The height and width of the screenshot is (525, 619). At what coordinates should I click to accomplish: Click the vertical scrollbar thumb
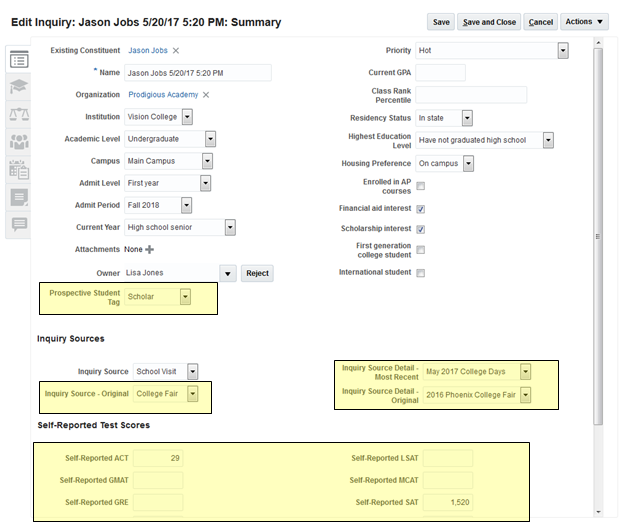[x=598, y=236]
